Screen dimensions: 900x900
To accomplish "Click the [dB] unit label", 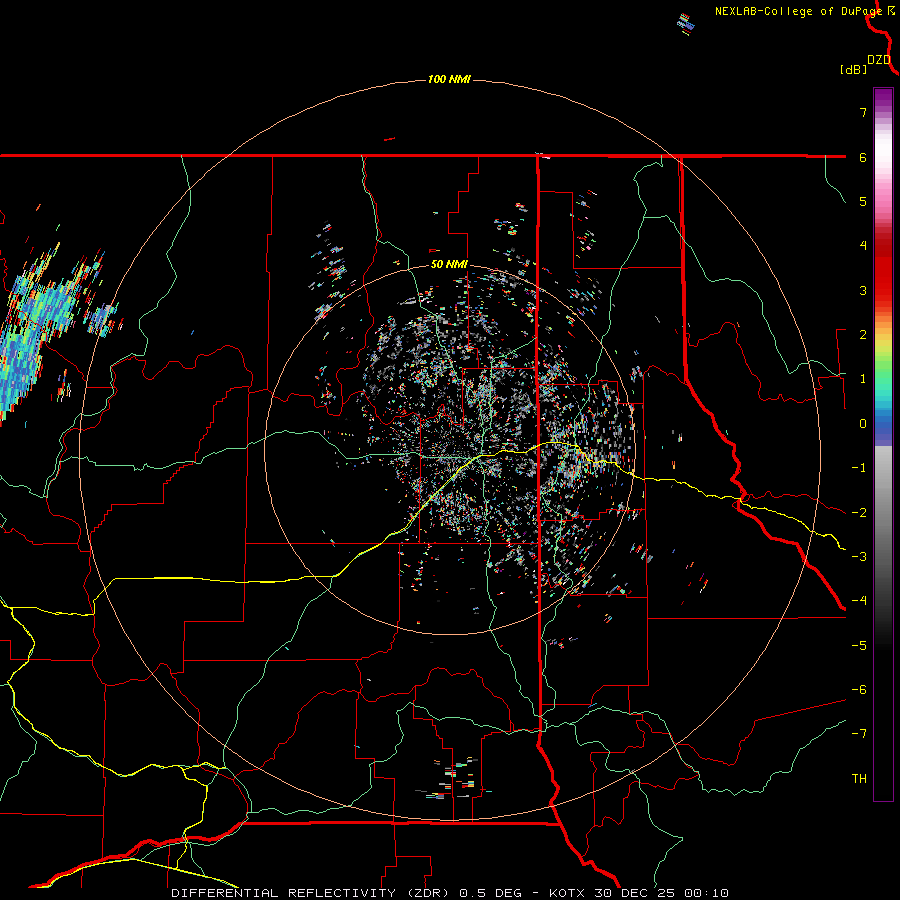I will 853,69.
